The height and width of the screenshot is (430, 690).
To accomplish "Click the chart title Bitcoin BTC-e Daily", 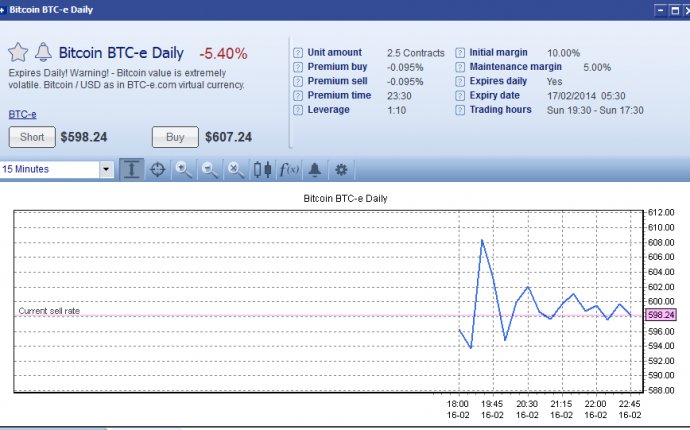I will click(345, 198).
